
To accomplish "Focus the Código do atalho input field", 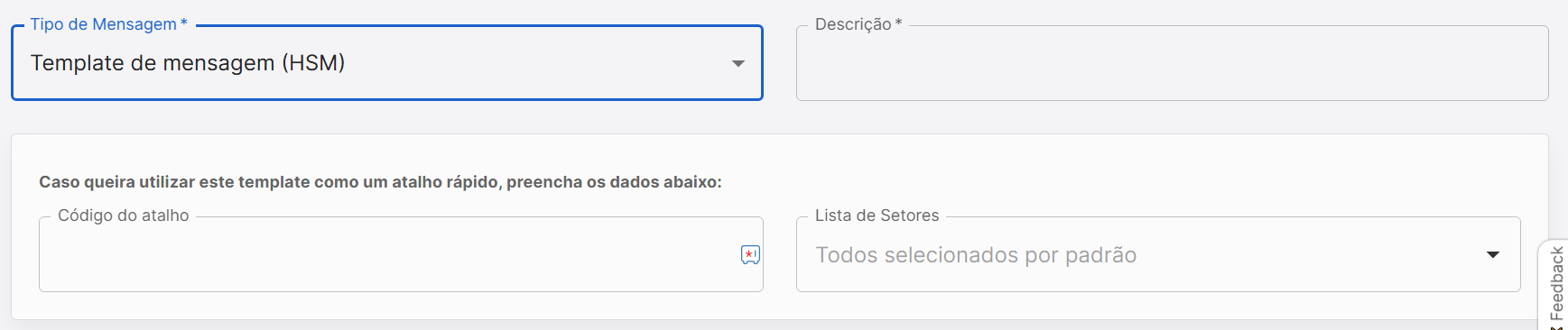I will (x=401, y=254).
